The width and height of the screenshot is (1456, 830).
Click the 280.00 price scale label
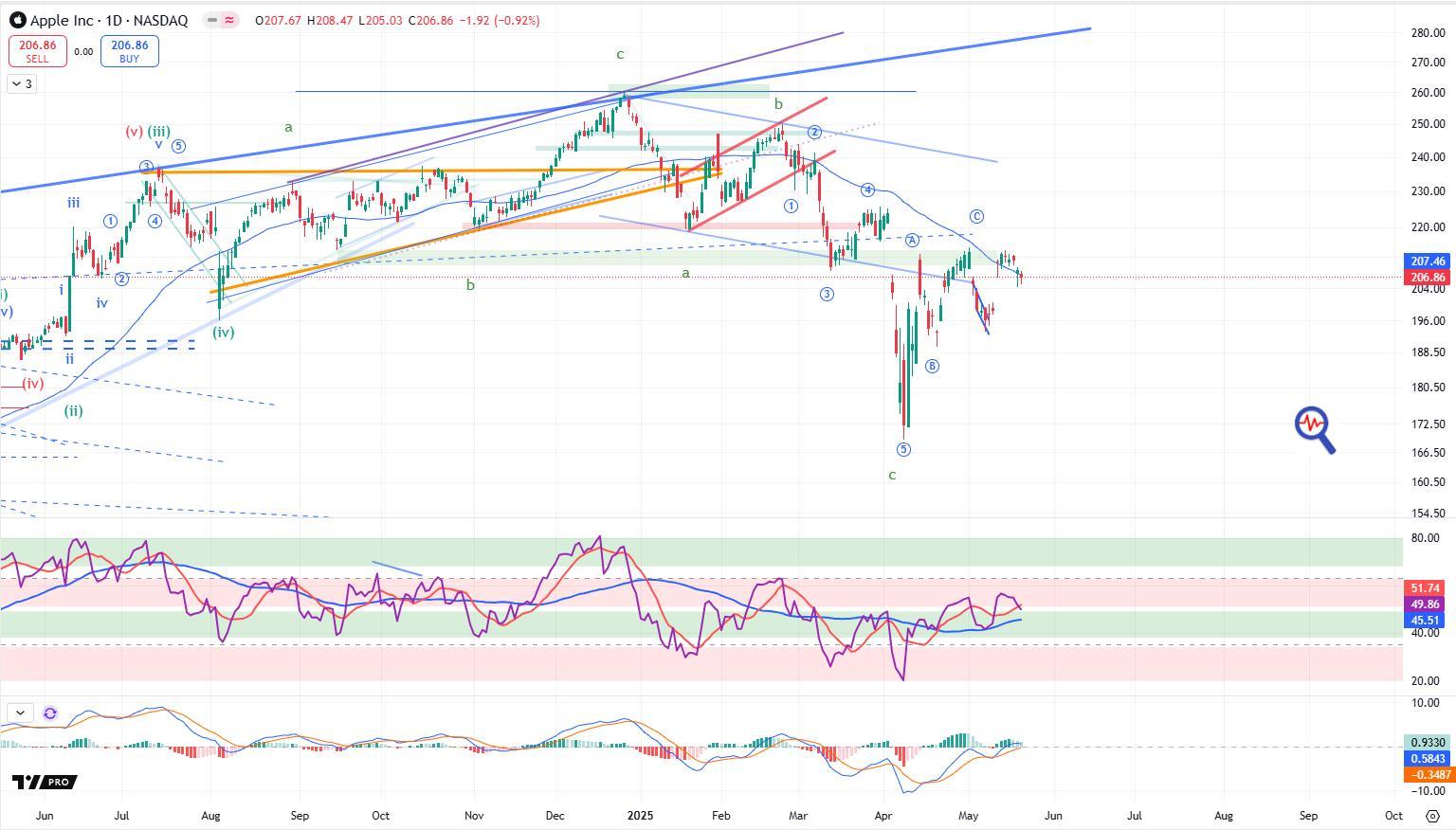[1428, 33]
